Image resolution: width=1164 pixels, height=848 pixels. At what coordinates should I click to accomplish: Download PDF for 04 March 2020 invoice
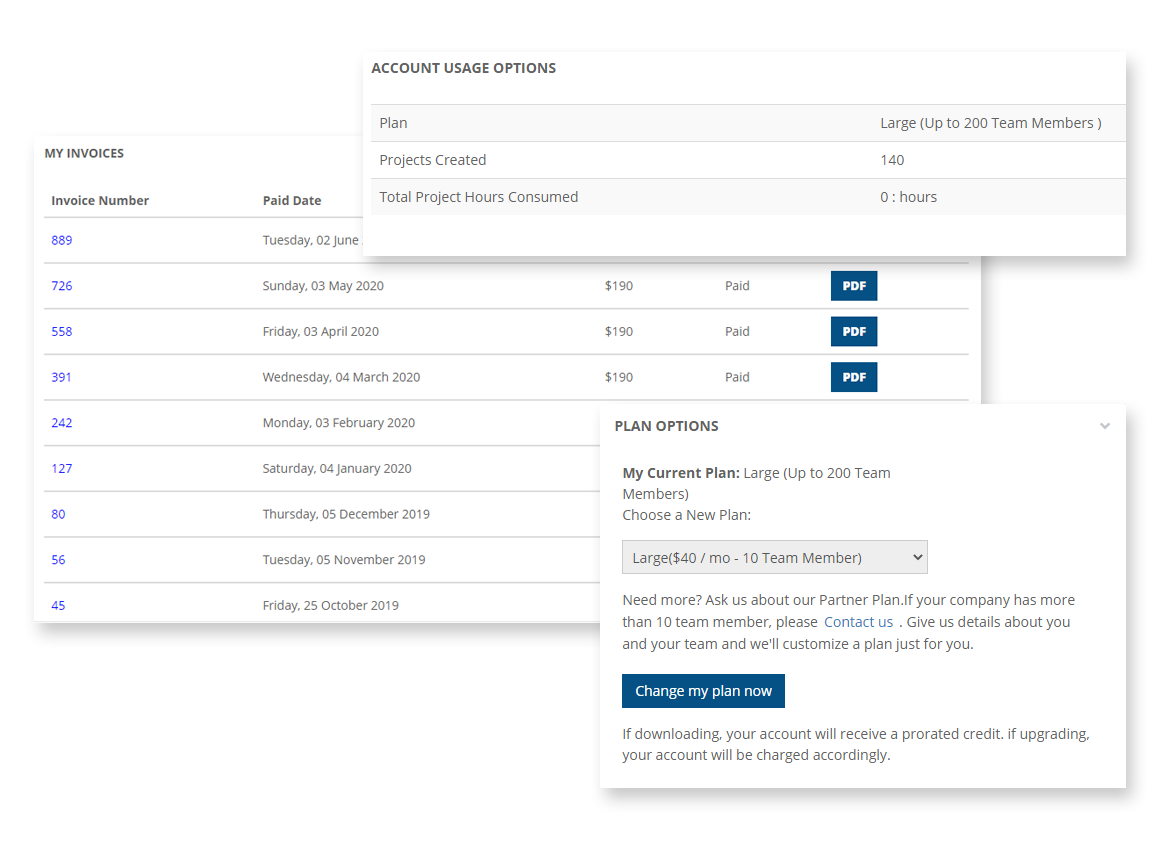(x=854, y=377)
